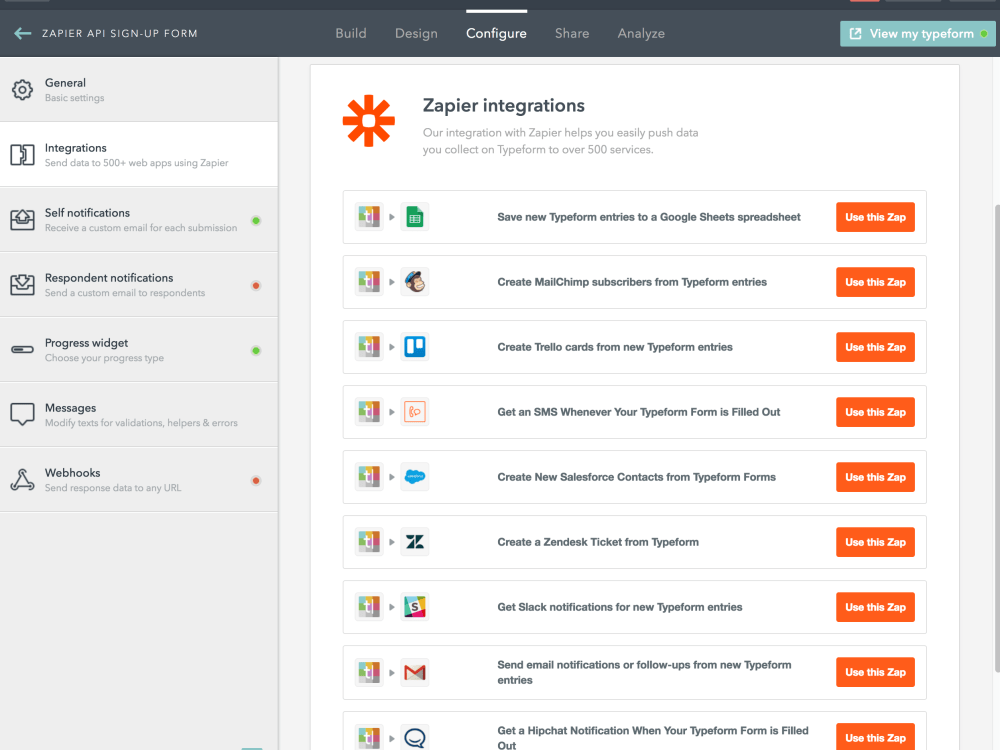Image resolution: width=1000 pixels, height=750 pixels.
Task: Click the back arrow icon in header
Action: click(22, 33)
